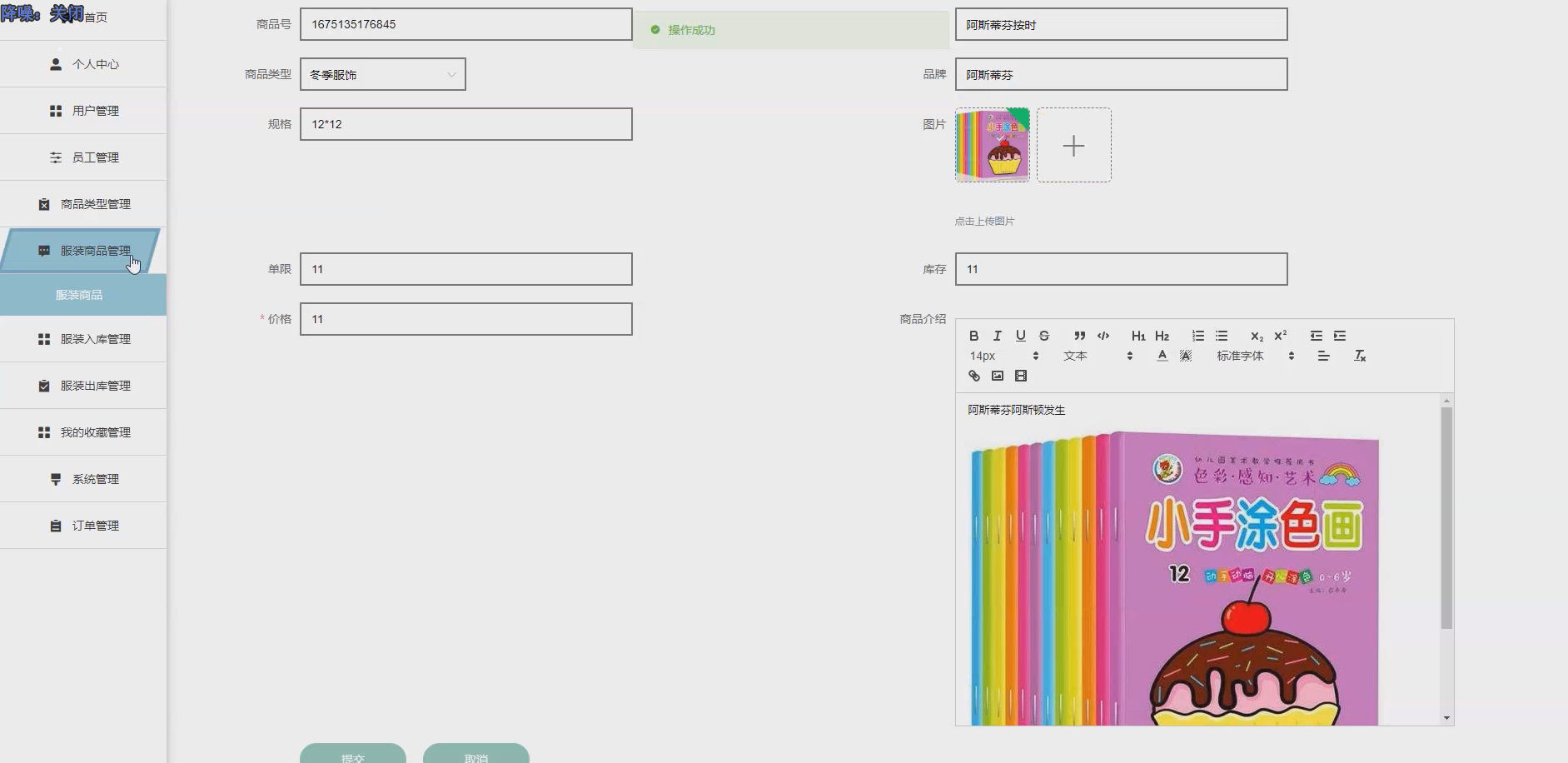Collapse 服装商品管理 sidebar menu
The width and height of the screenshot is (1568, 763).
point(82,251)
